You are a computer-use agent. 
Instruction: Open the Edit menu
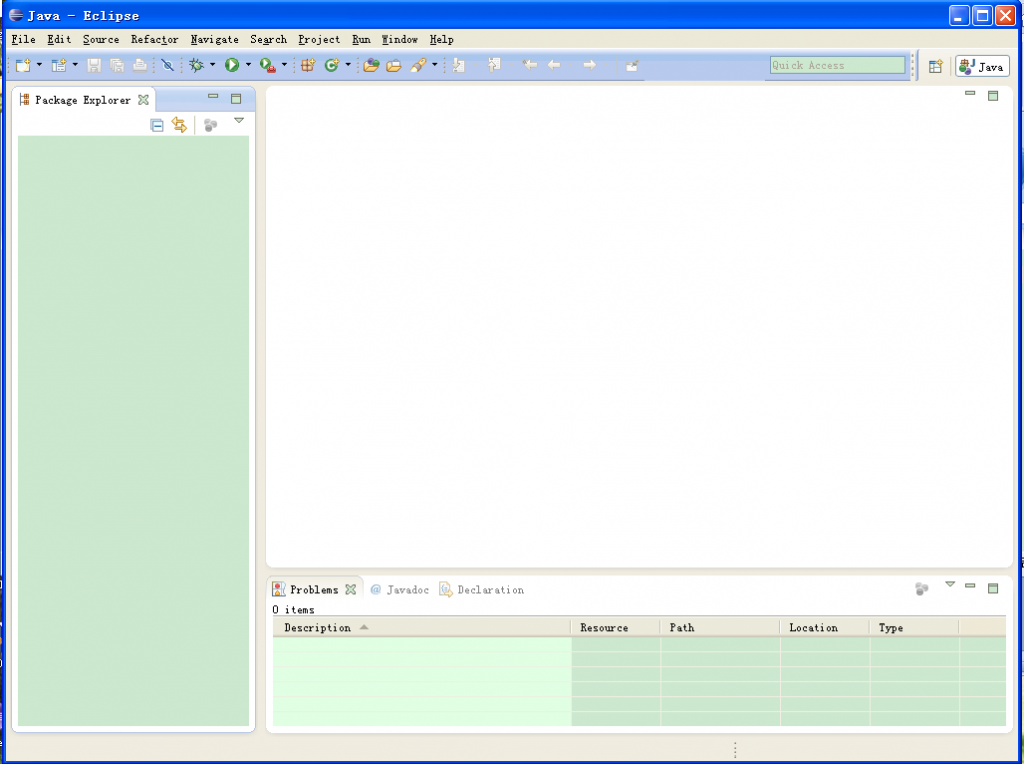pos(59,39)
